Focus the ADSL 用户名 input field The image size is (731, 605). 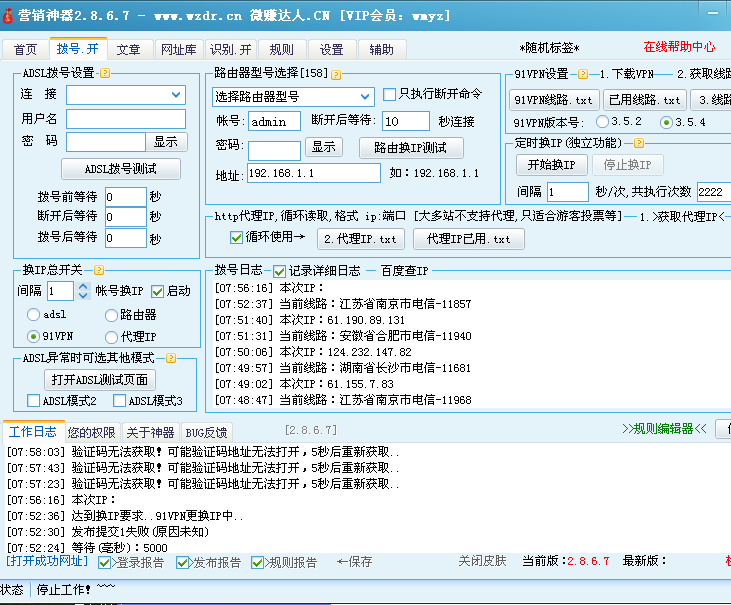coord(126,119)
